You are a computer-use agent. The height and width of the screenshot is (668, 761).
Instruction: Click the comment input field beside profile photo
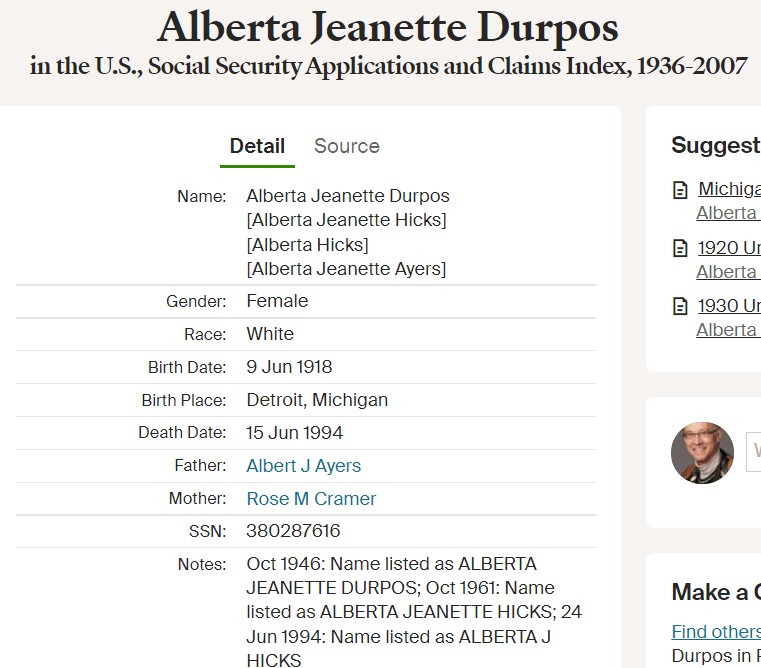pyautogui.click(x=753, y=451)
